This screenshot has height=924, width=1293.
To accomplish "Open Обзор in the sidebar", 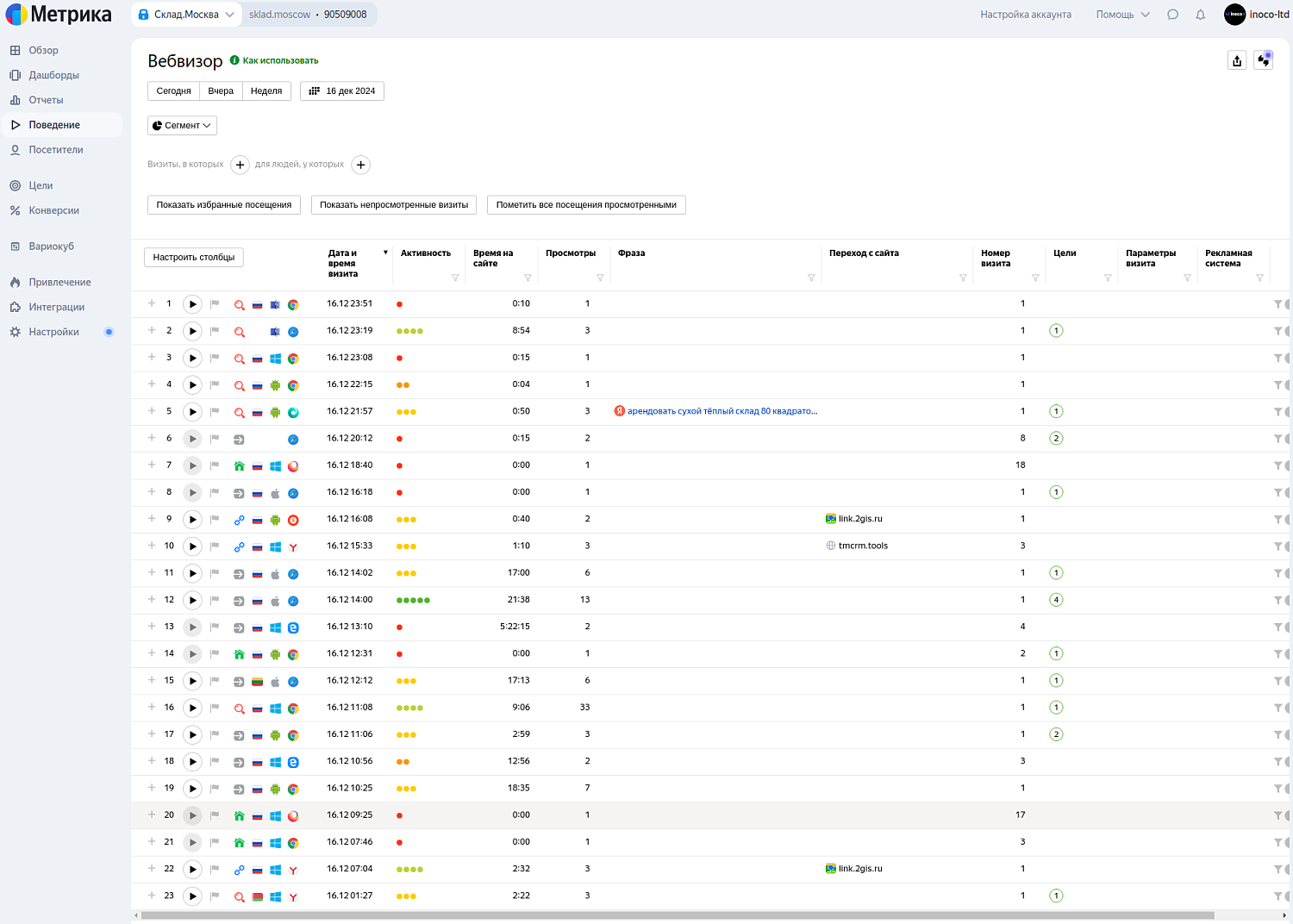I will (x=43, y=50).
